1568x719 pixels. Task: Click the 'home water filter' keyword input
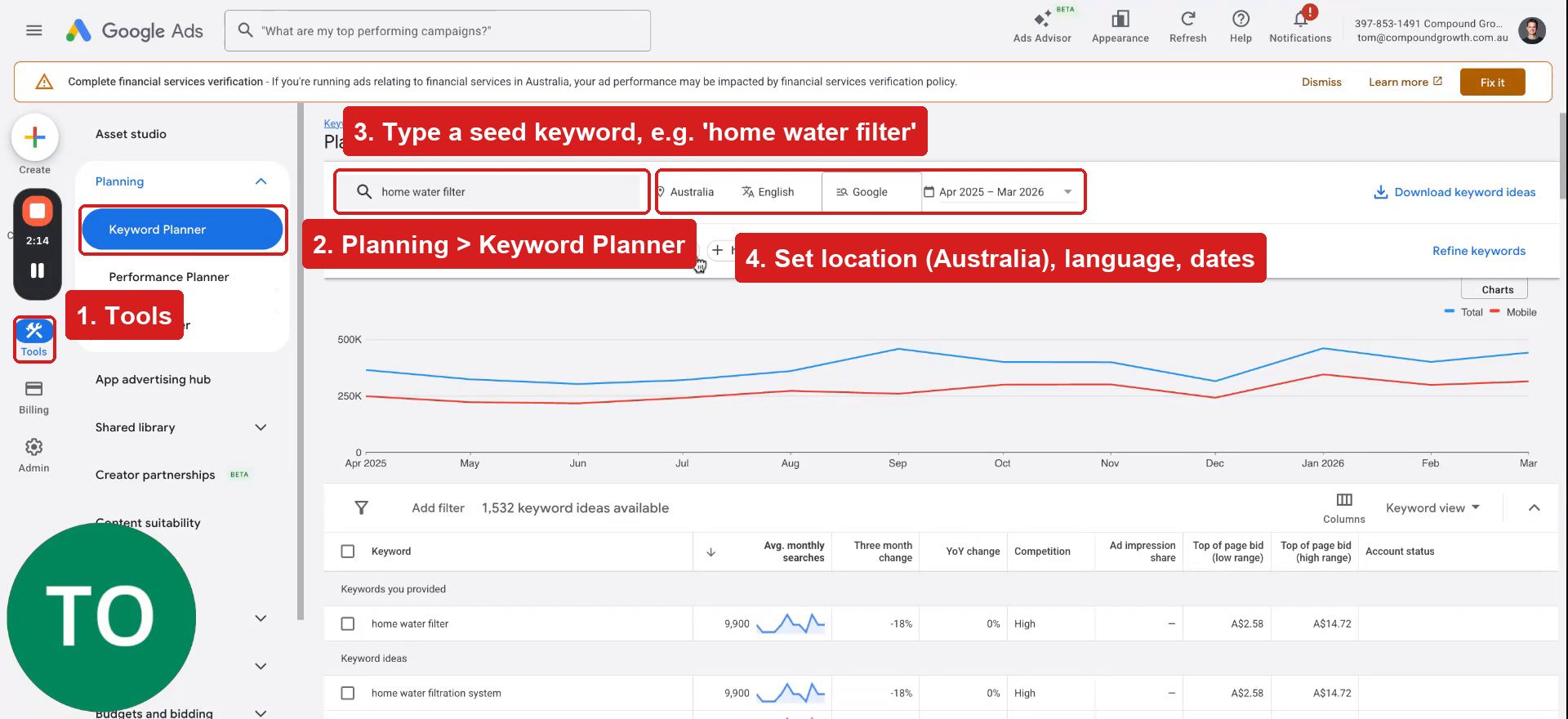[492, 192]
